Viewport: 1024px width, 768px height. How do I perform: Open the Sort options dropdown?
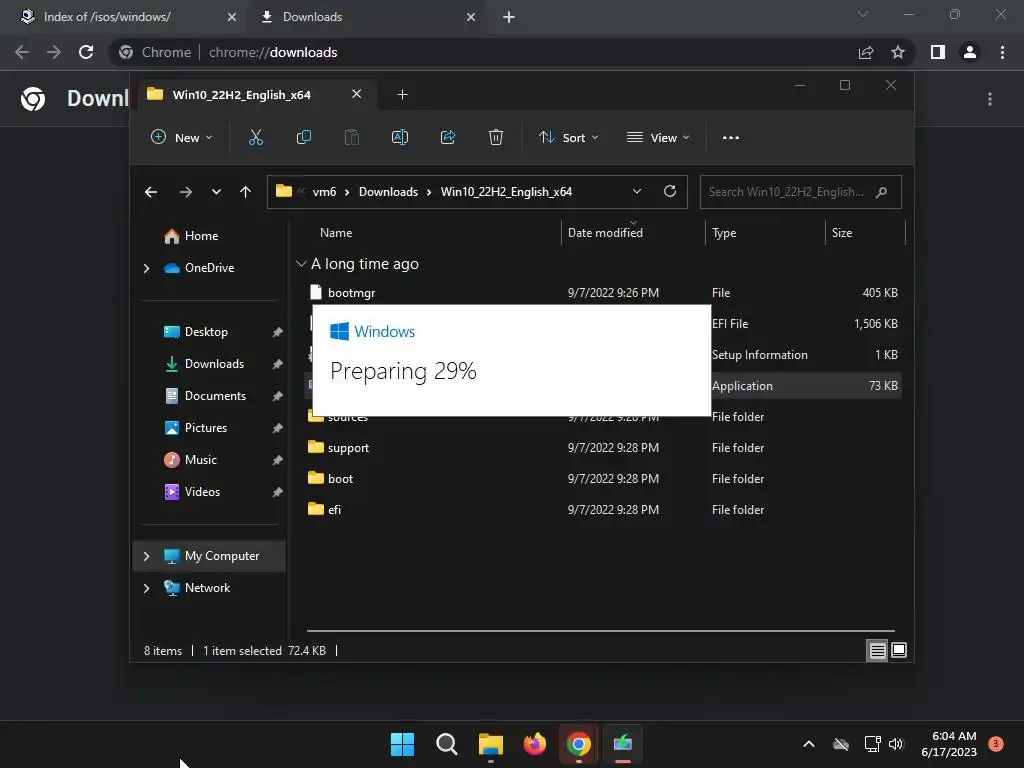point(568,138)
